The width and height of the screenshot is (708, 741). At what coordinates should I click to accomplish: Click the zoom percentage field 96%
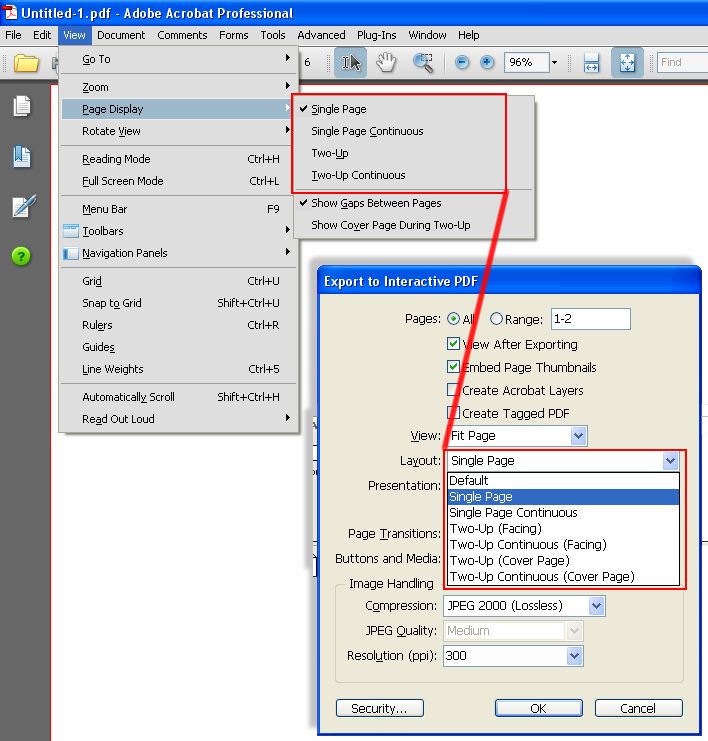click(527, 62)
